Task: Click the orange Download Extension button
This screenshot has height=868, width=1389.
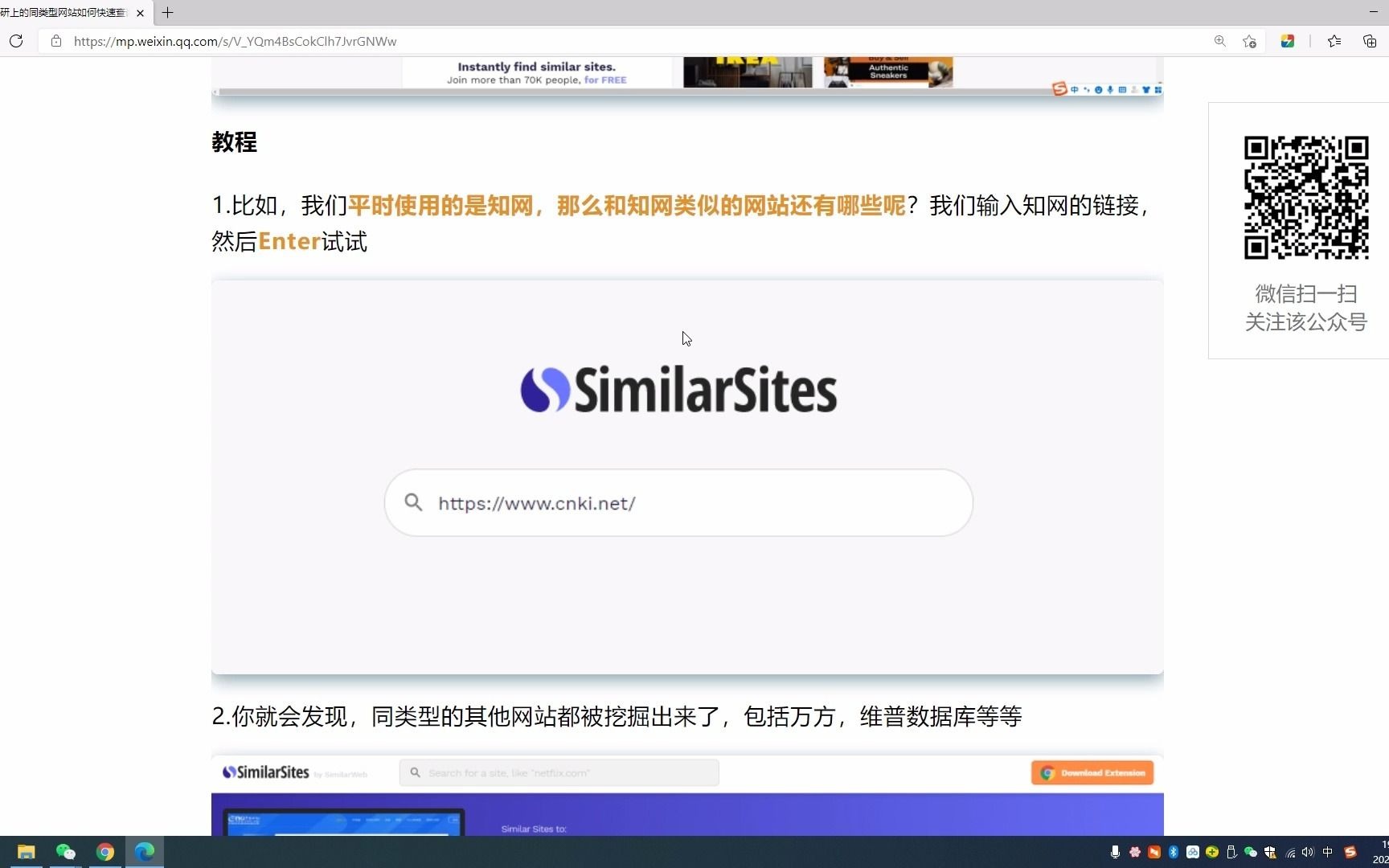Action: pos(1092,772)
